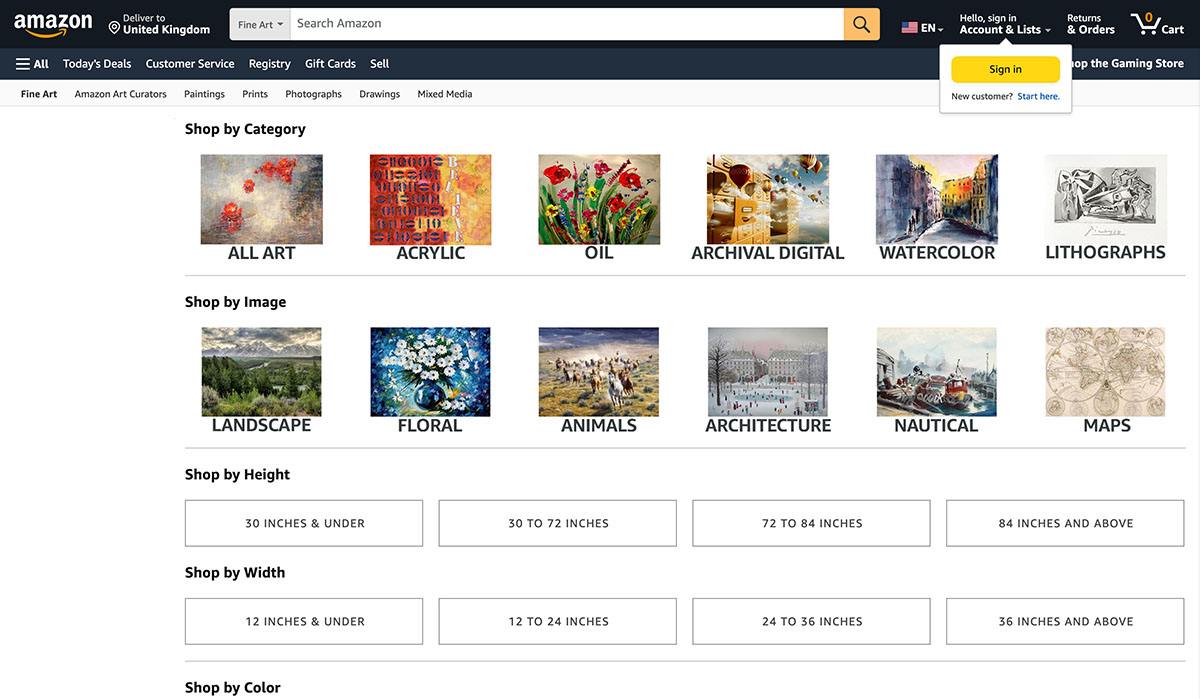This screenshot has height=699, width=1200.
Task: Click inside the Search Amazon field
Action: tap(550, 22)
